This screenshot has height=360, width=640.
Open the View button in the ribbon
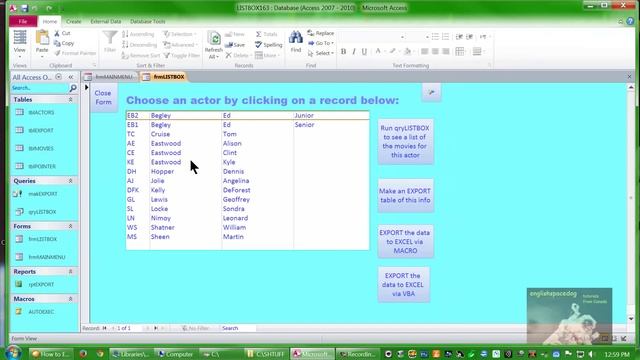pos(20,44)
